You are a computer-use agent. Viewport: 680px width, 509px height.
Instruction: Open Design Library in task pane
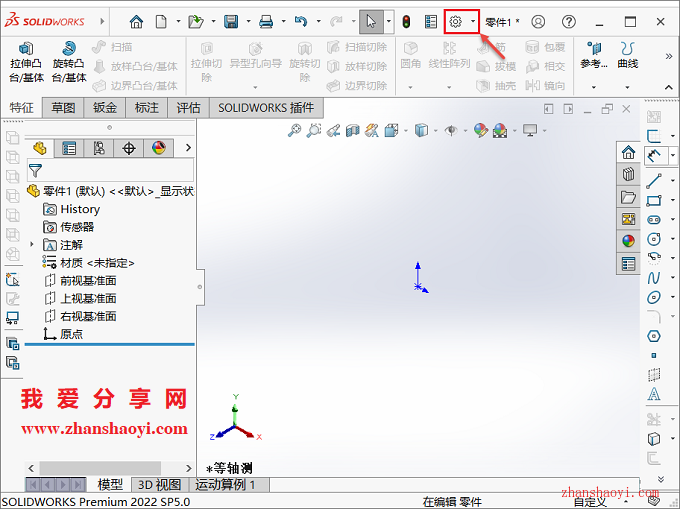pyautogui.click(x=628, y=174)
